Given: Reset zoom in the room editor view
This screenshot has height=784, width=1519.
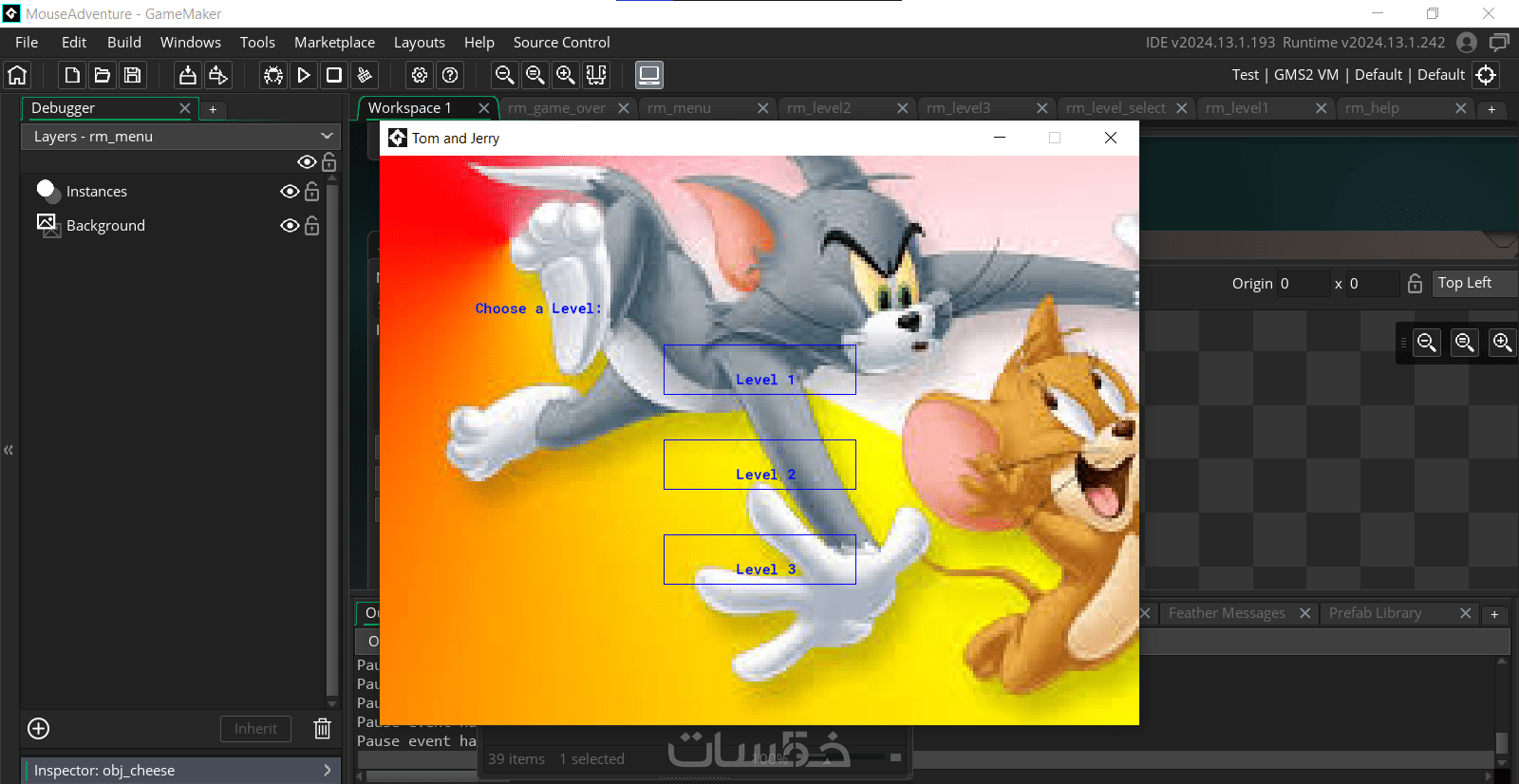Looking at the screenshot, I should [1465, 343].
